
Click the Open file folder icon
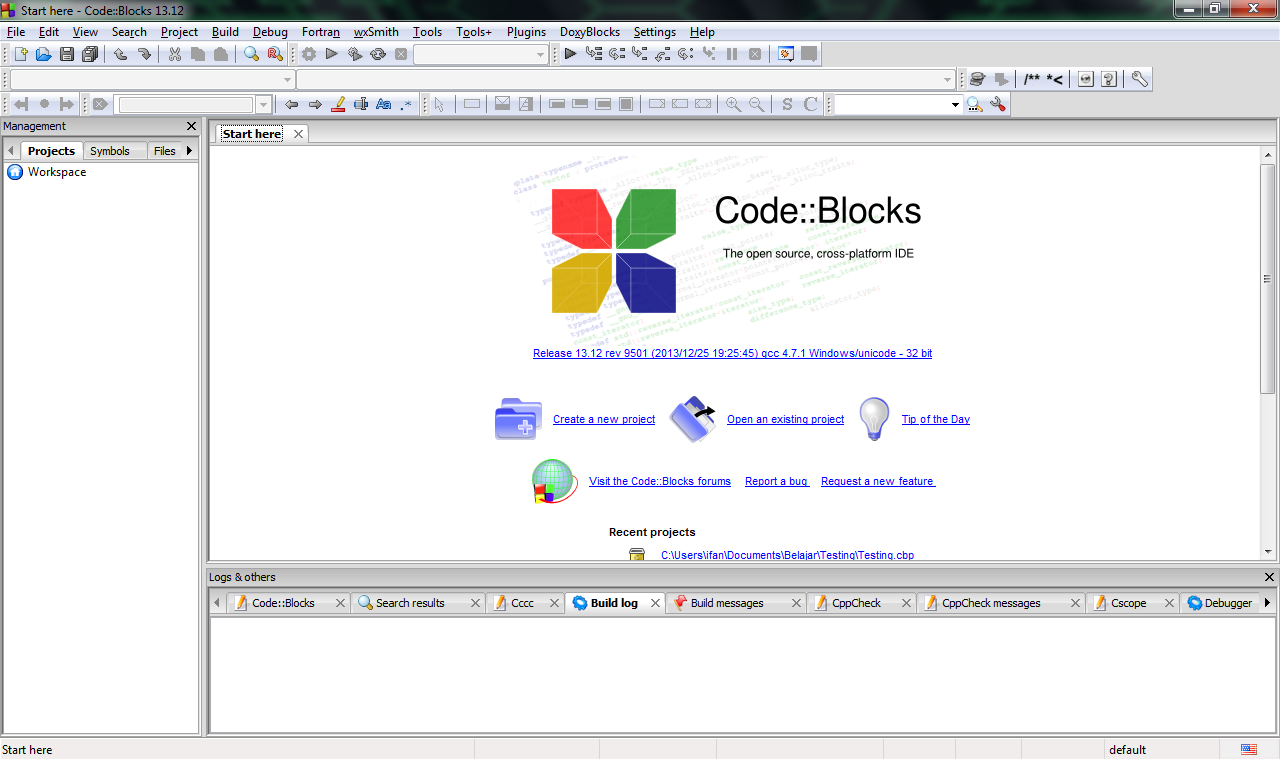43,54
